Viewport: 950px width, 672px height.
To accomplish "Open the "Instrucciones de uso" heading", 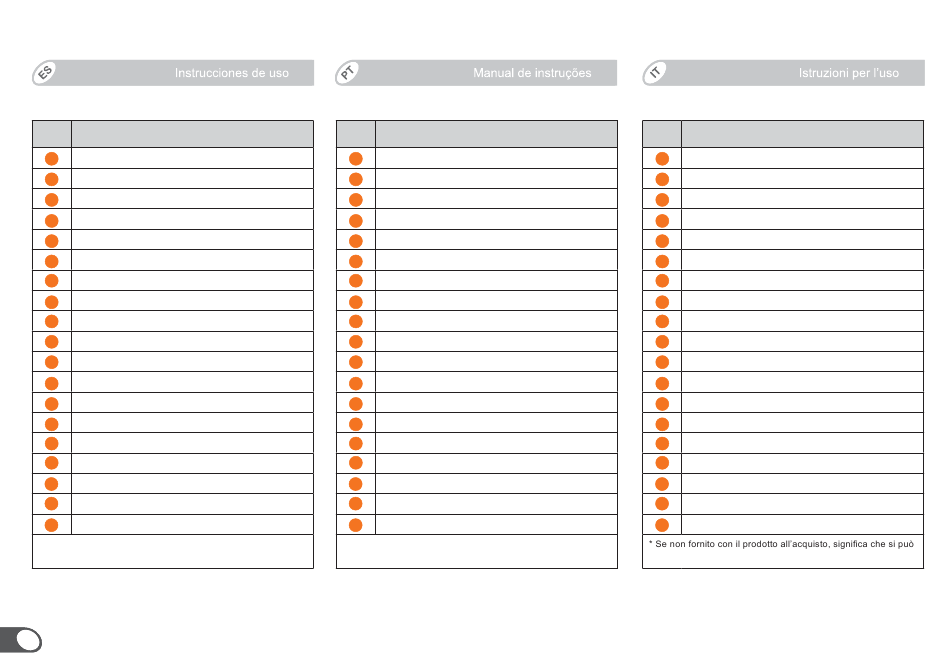I will click(232, 73).
